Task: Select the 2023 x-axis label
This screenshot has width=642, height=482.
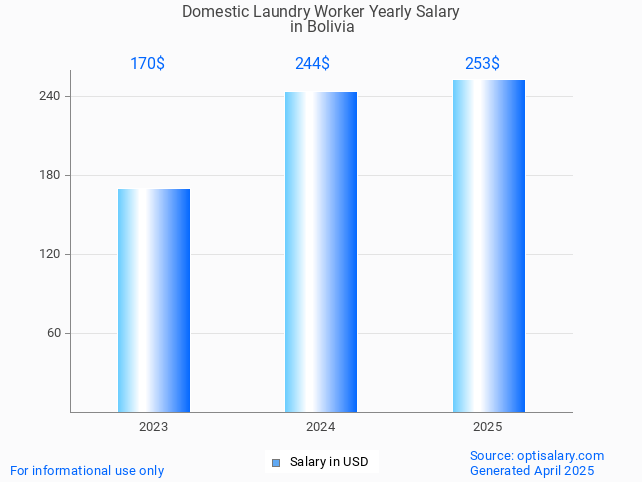Action: click(153, 427)
